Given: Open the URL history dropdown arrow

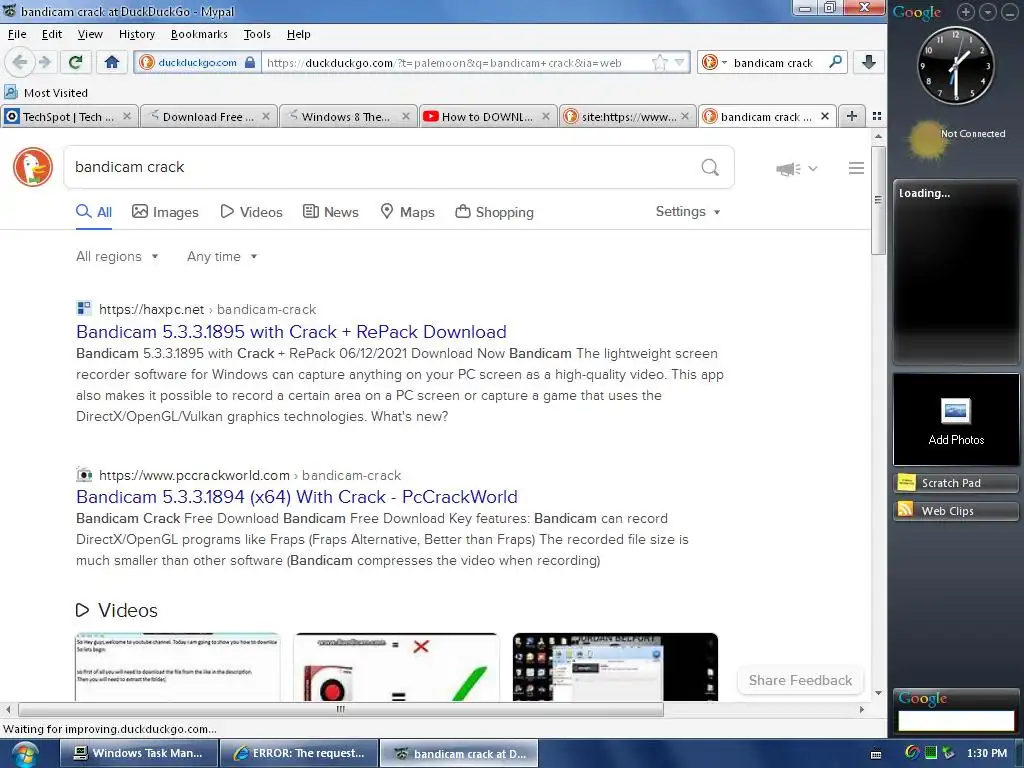Looking at the screenshot, I should pos(680,63).
